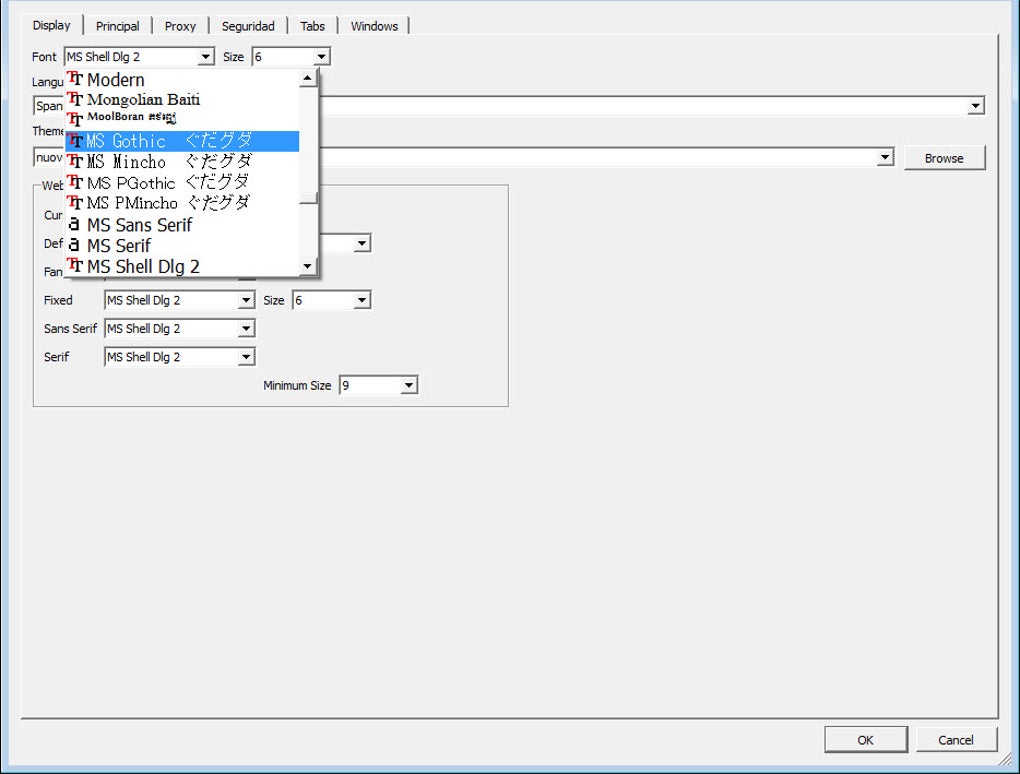Collapse the top Font combo box arrow
Screen dimensions: 1020x774
pyautogui.click(x=206, y=57)
